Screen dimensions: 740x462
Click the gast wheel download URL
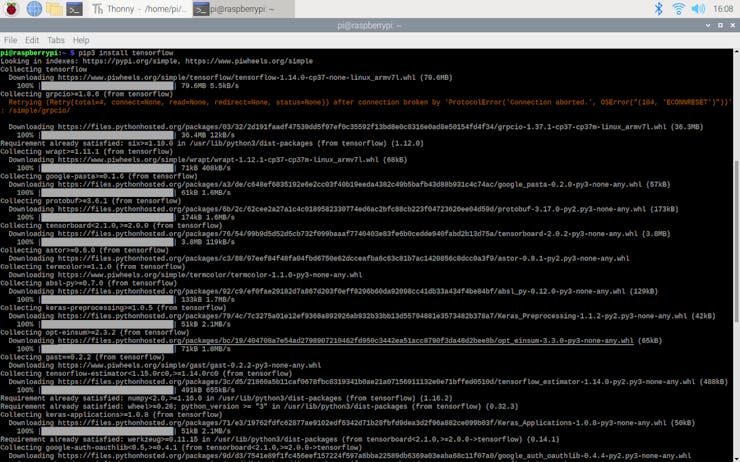[x=189, y=365]
